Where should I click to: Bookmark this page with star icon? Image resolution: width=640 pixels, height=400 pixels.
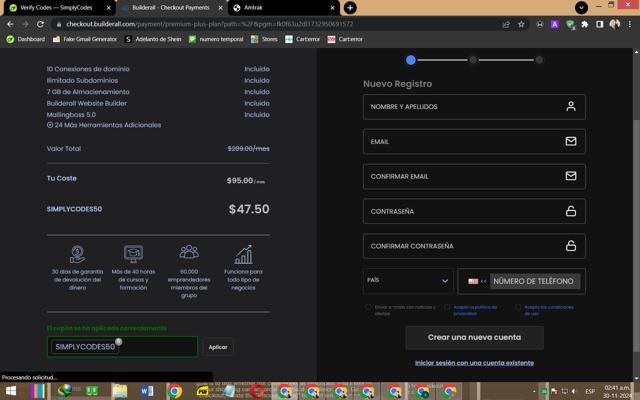point(521,24)
